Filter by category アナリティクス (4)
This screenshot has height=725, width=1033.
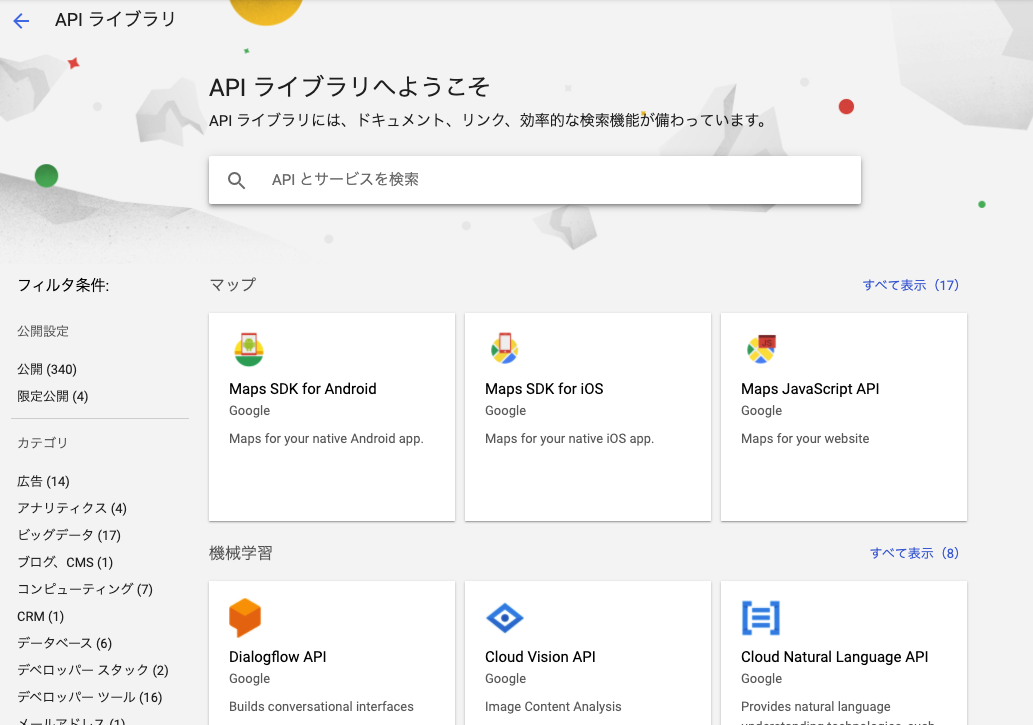click(72, 508)
